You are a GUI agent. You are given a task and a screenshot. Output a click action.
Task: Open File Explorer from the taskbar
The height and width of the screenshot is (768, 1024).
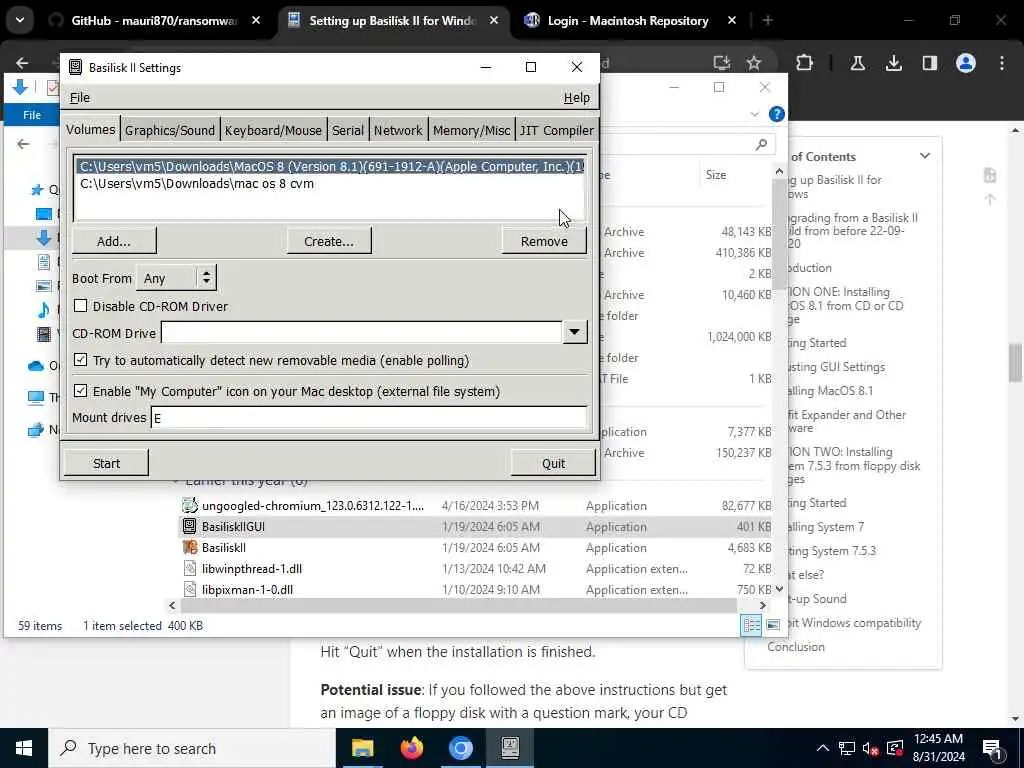coord(362,748)
